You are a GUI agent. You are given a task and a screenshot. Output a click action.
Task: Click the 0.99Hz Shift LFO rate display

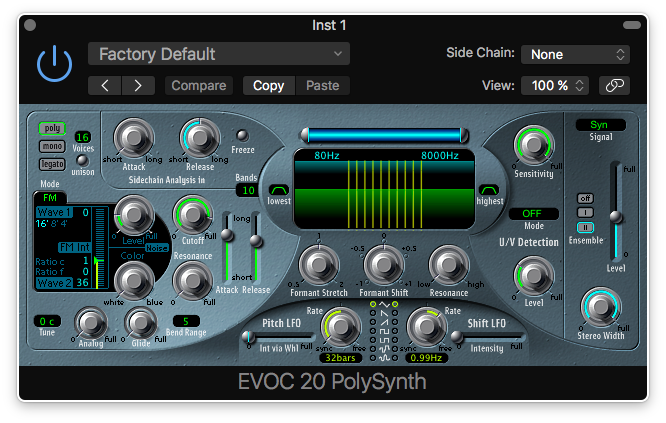[426, 358]
